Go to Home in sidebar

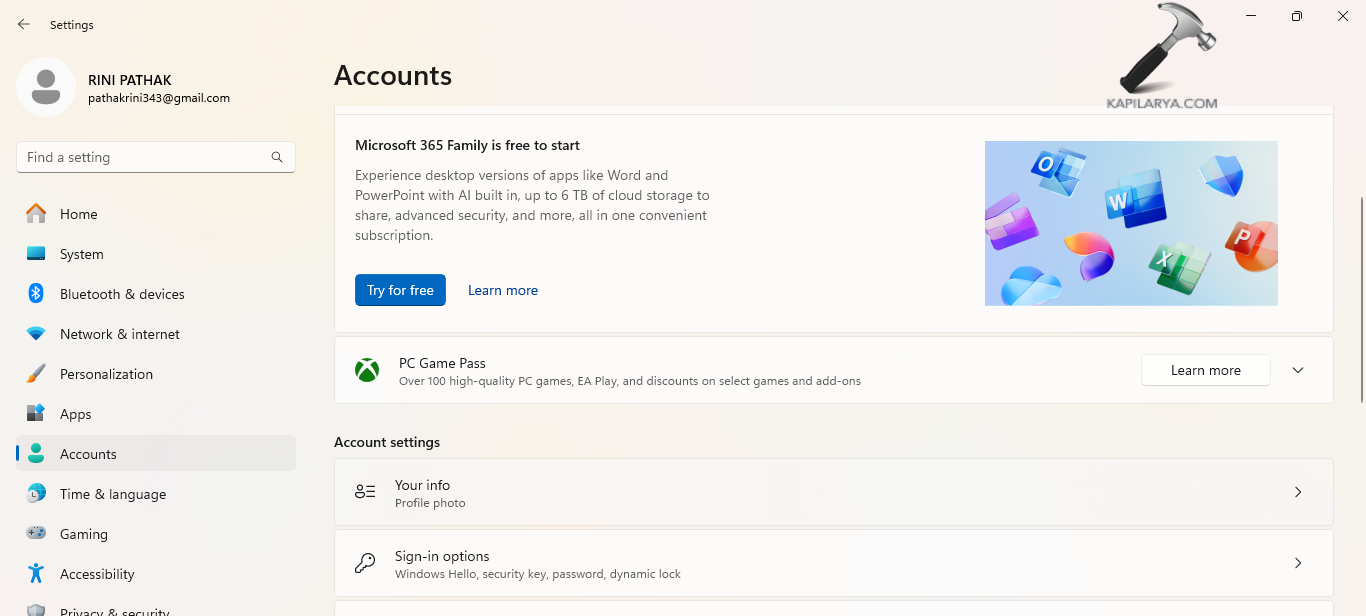click(x=78, y=214)
